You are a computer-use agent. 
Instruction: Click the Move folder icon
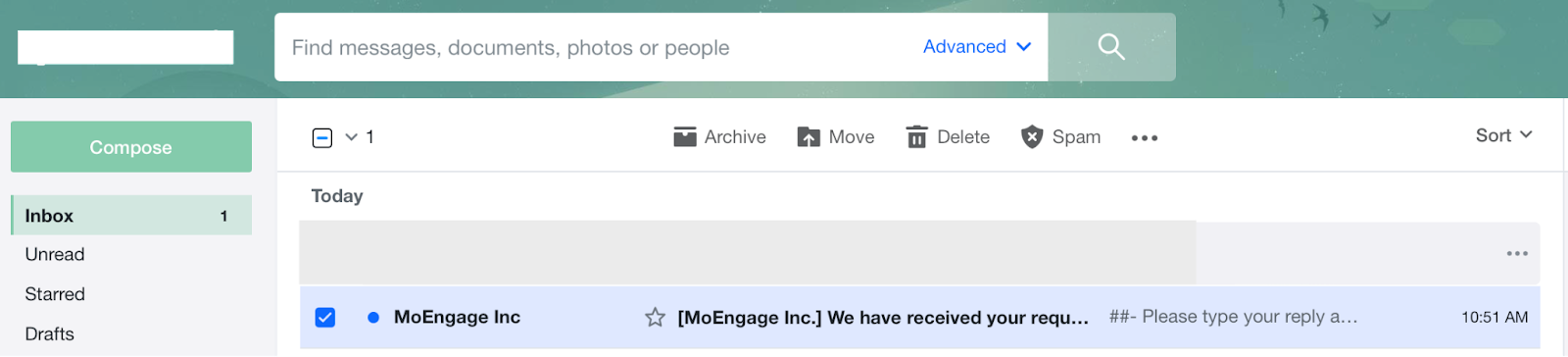(808, 137)
